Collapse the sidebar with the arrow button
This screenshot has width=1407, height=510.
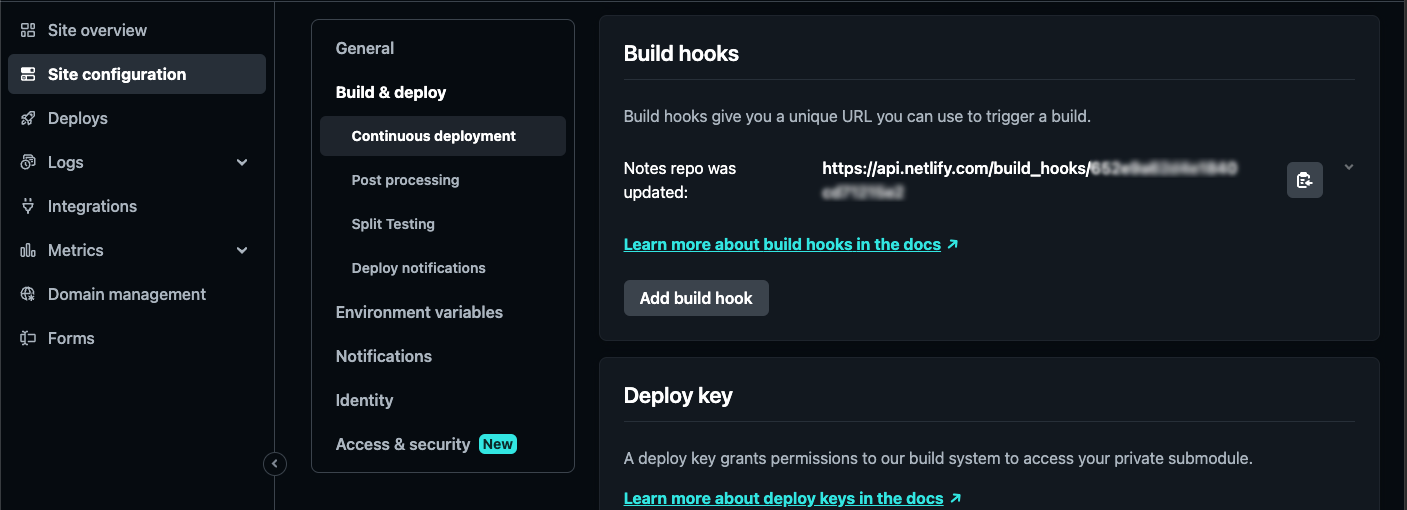pos(274,464)
